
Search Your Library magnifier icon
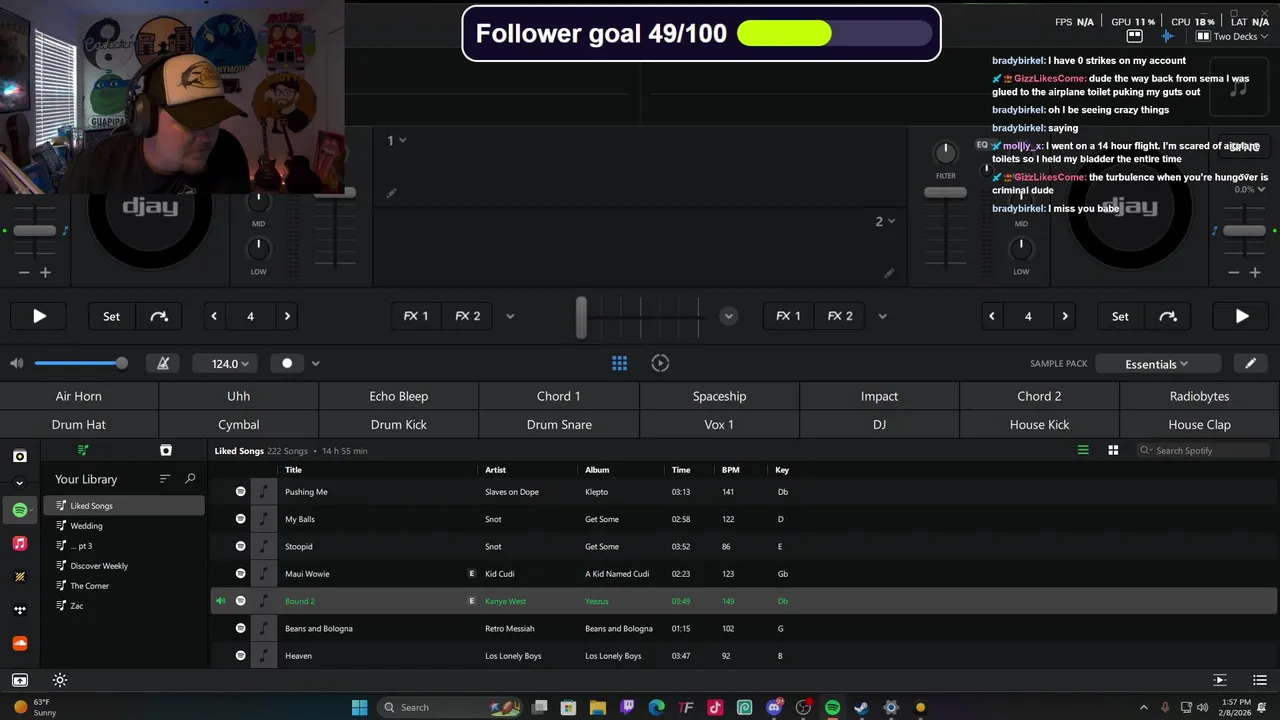point(190,479)
